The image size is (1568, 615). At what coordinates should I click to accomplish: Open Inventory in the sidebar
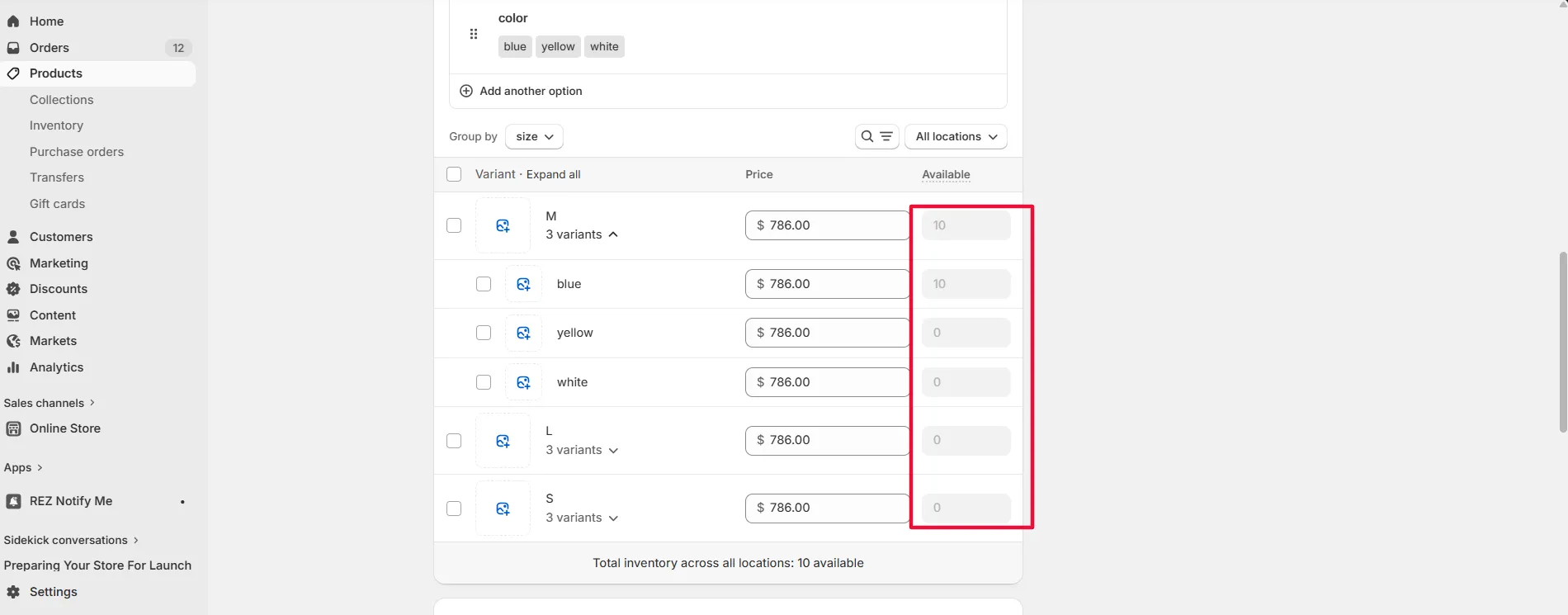pyautogui.click(x=56, y=125)
